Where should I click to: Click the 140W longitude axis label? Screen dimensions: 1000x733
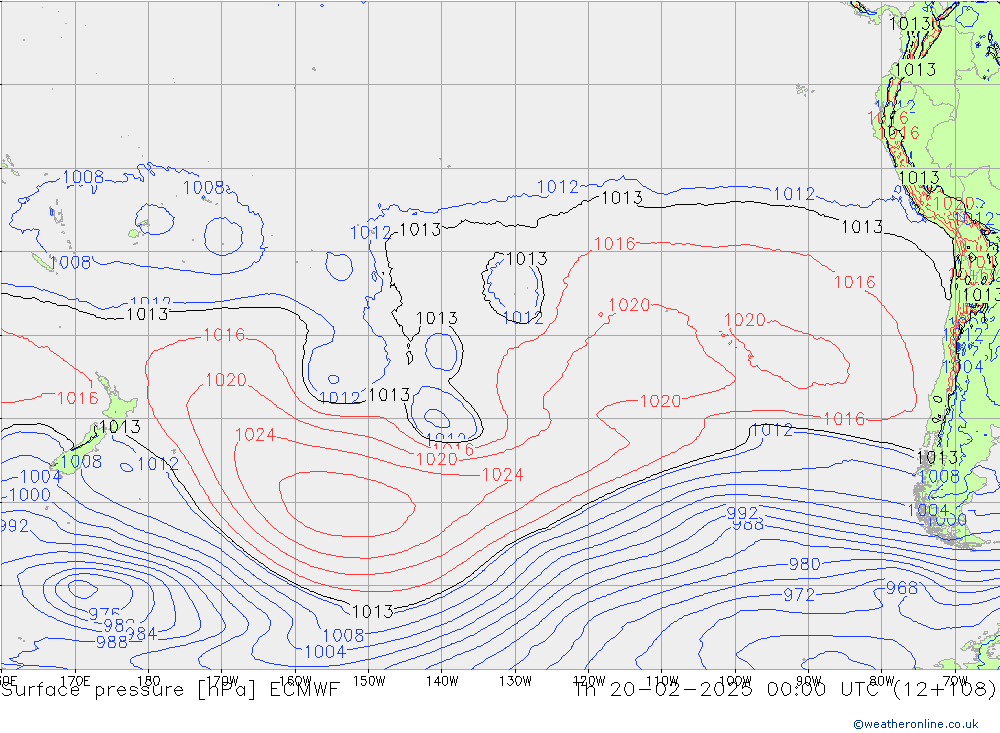point(443,681)
